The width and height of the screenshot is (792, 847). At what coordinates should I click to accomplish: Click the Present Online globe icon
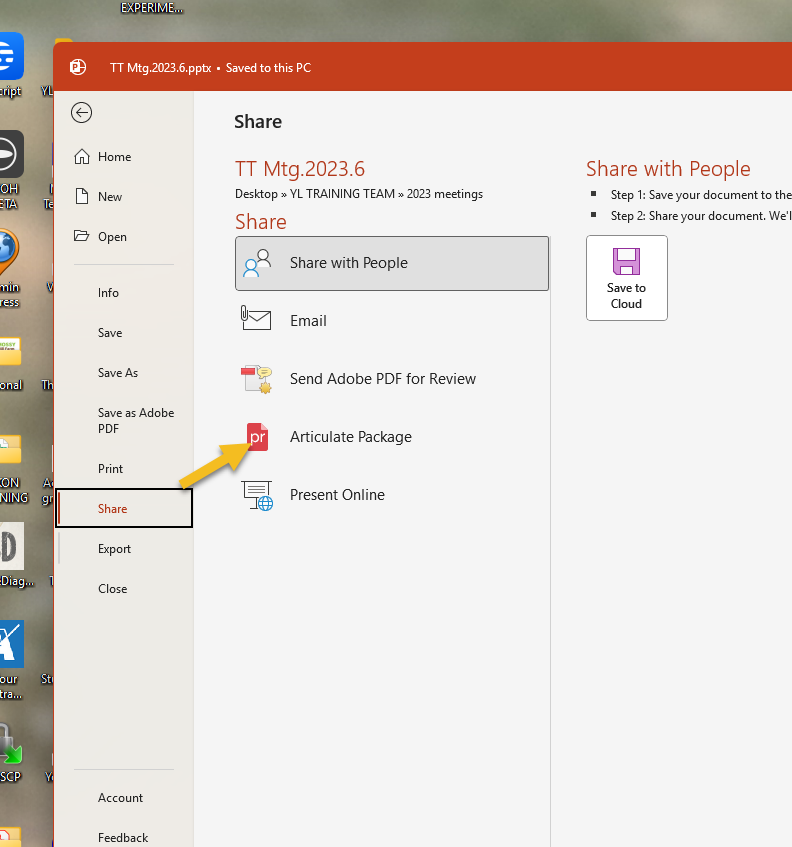(x=257, y=495)
